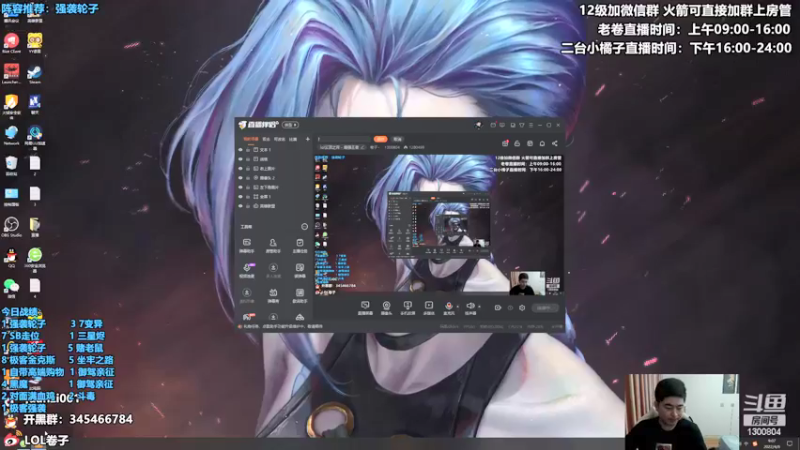This screenshot has width=800, height=450.
Task: Open third toolbox tool in top row
Action: tap(299, 245)
